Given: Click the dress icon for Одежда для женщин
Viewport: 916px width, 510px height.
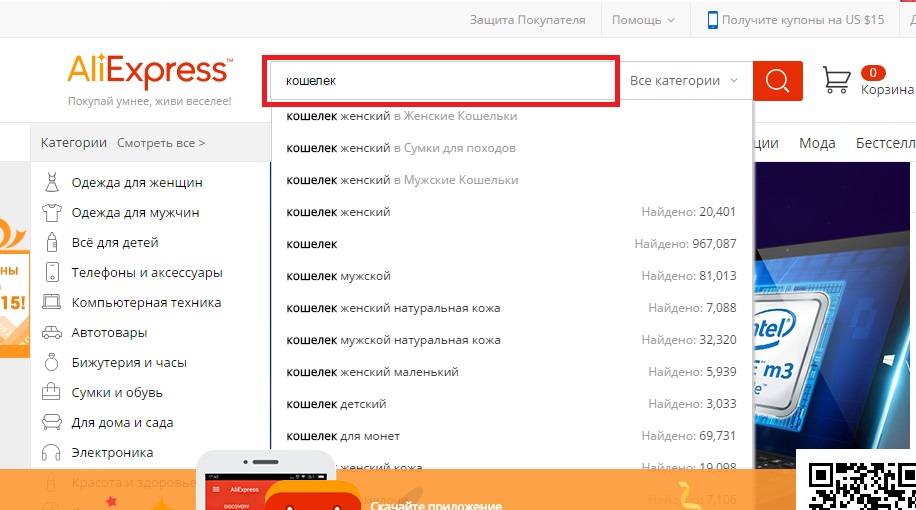Looking at the screenshot, I should pos(52,183).
